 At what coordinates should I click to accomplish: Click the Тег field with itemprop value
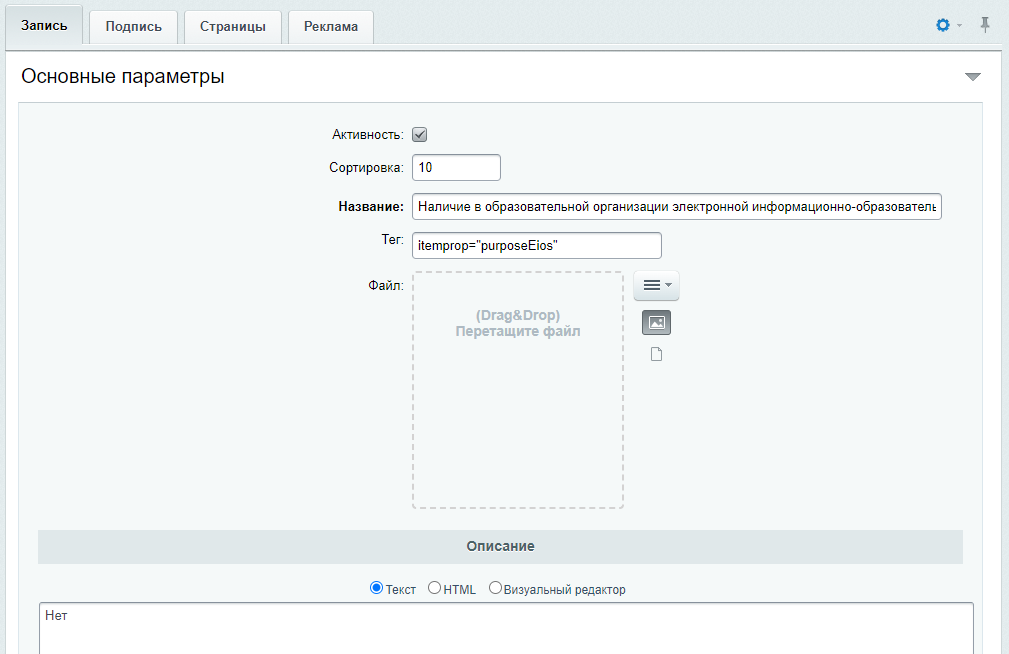pyautogui.click(x=537, y=245)
